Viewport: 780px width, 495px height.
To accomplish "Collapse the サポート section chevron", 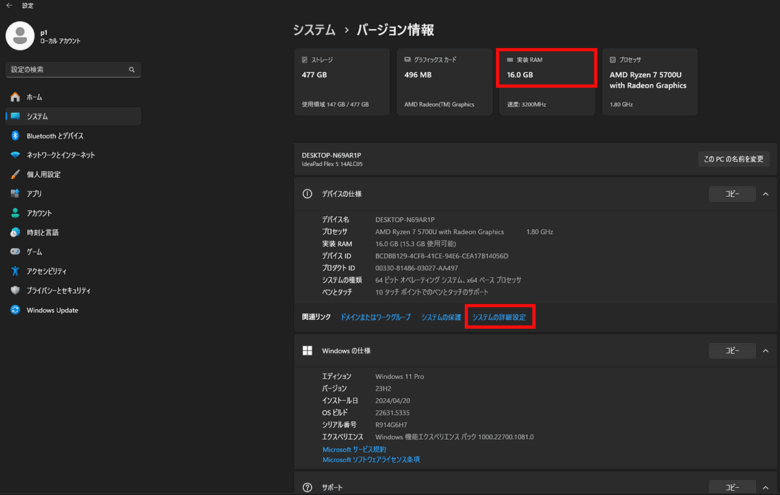I will [x=766, y=488].
